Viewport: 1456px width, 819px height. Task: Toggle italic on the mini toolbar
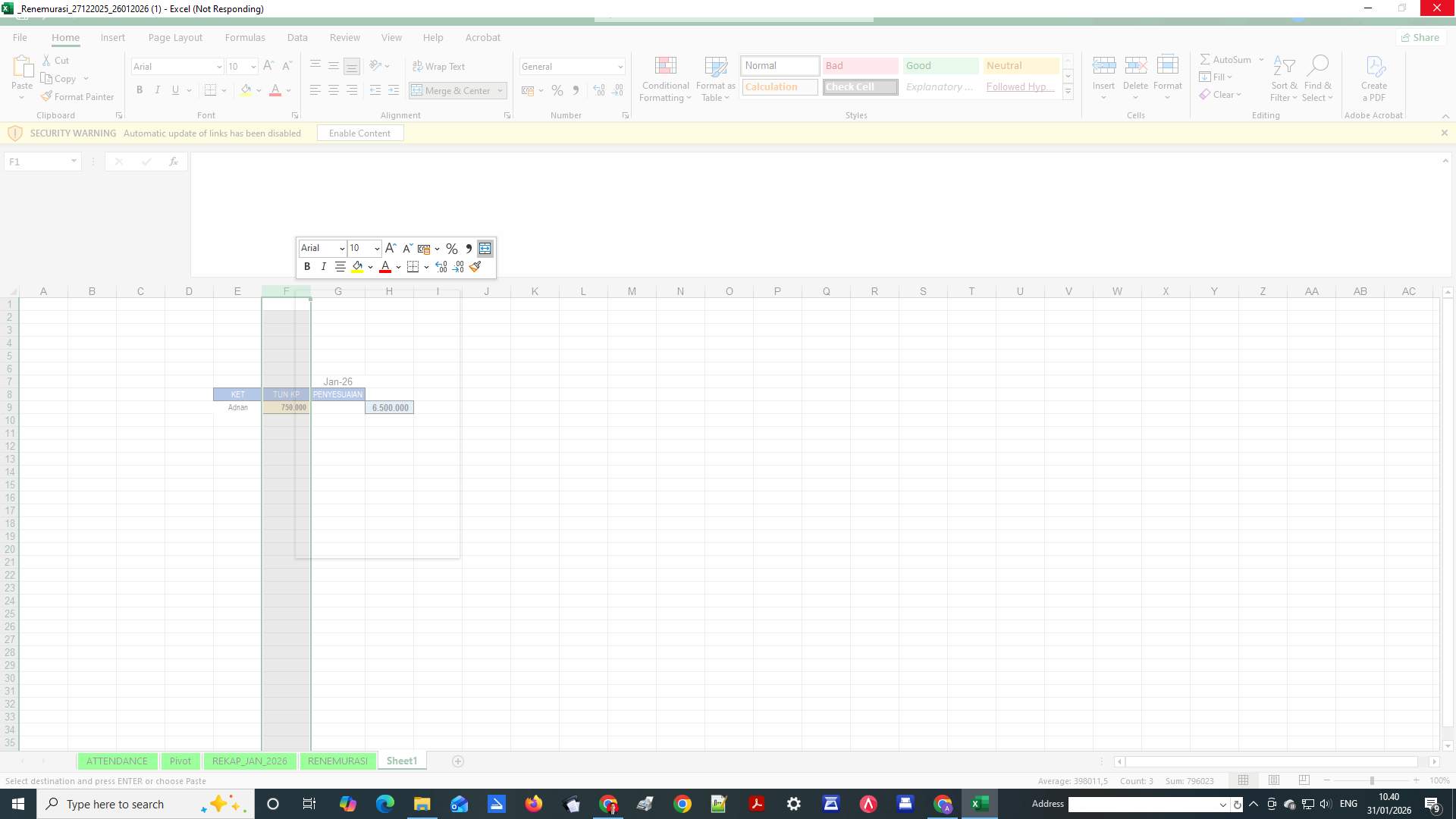323,266
